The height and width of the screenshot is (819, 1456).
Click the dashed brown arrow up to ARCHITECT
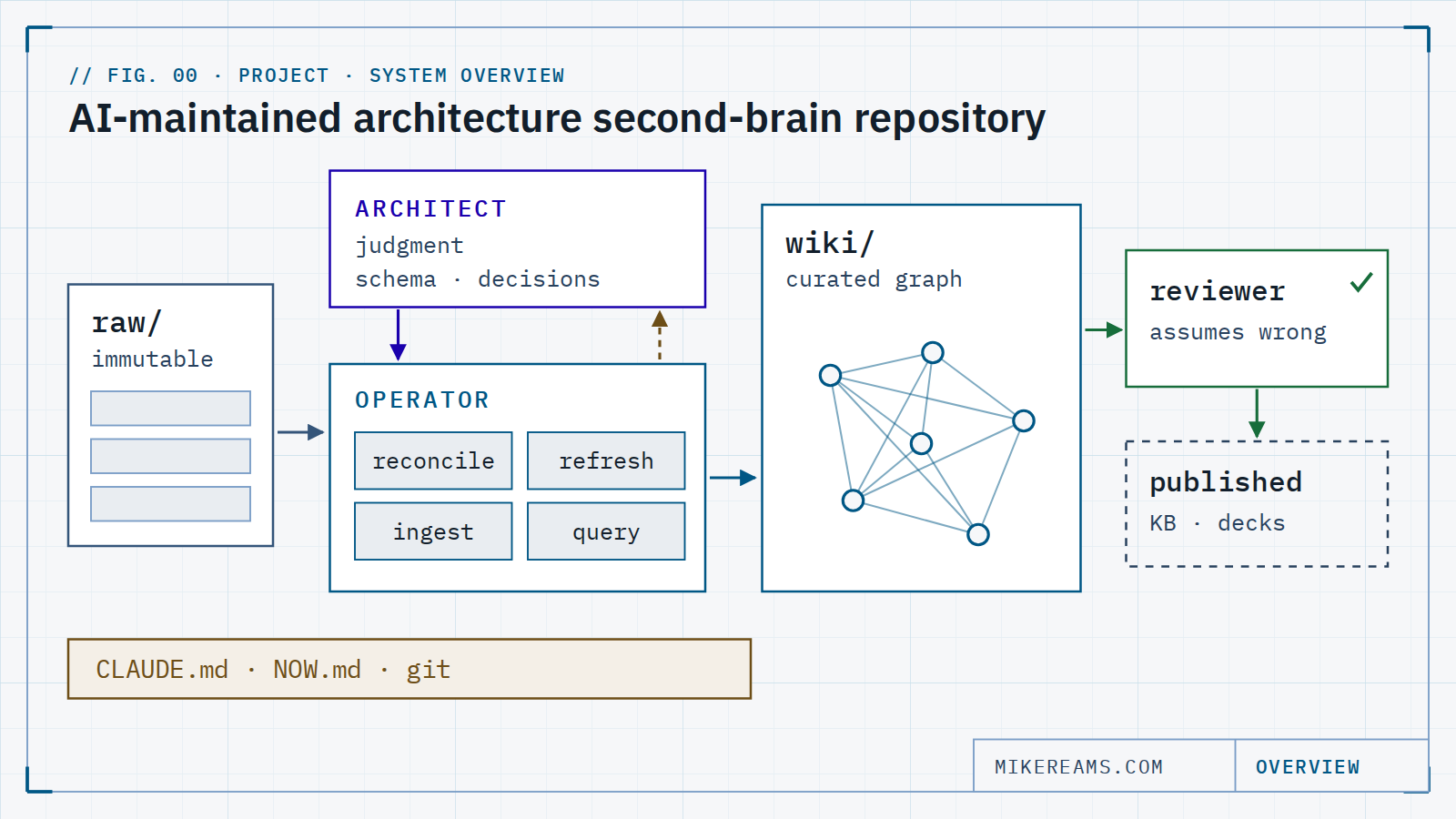point(660,335)
